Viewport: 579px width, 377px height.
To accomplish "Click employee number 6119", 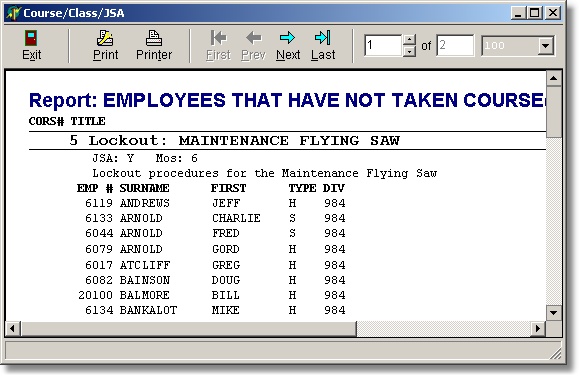I will click(99, 203).
